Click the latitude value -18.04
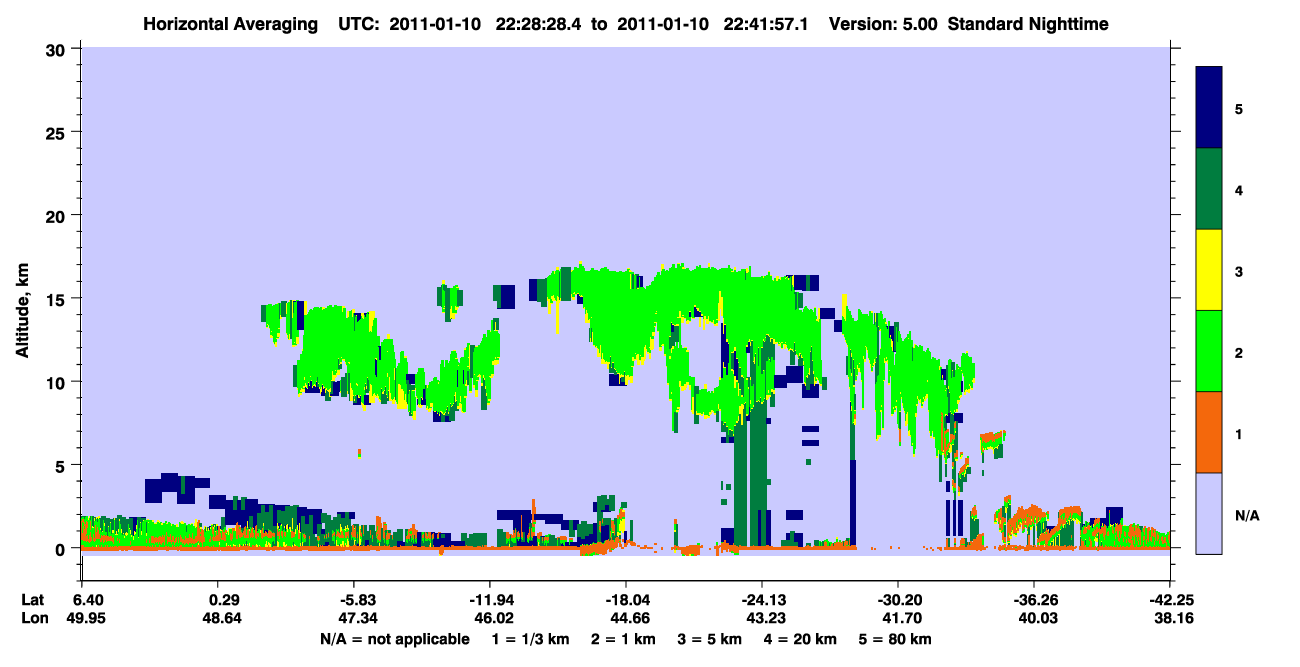 [x=627, y=600]
